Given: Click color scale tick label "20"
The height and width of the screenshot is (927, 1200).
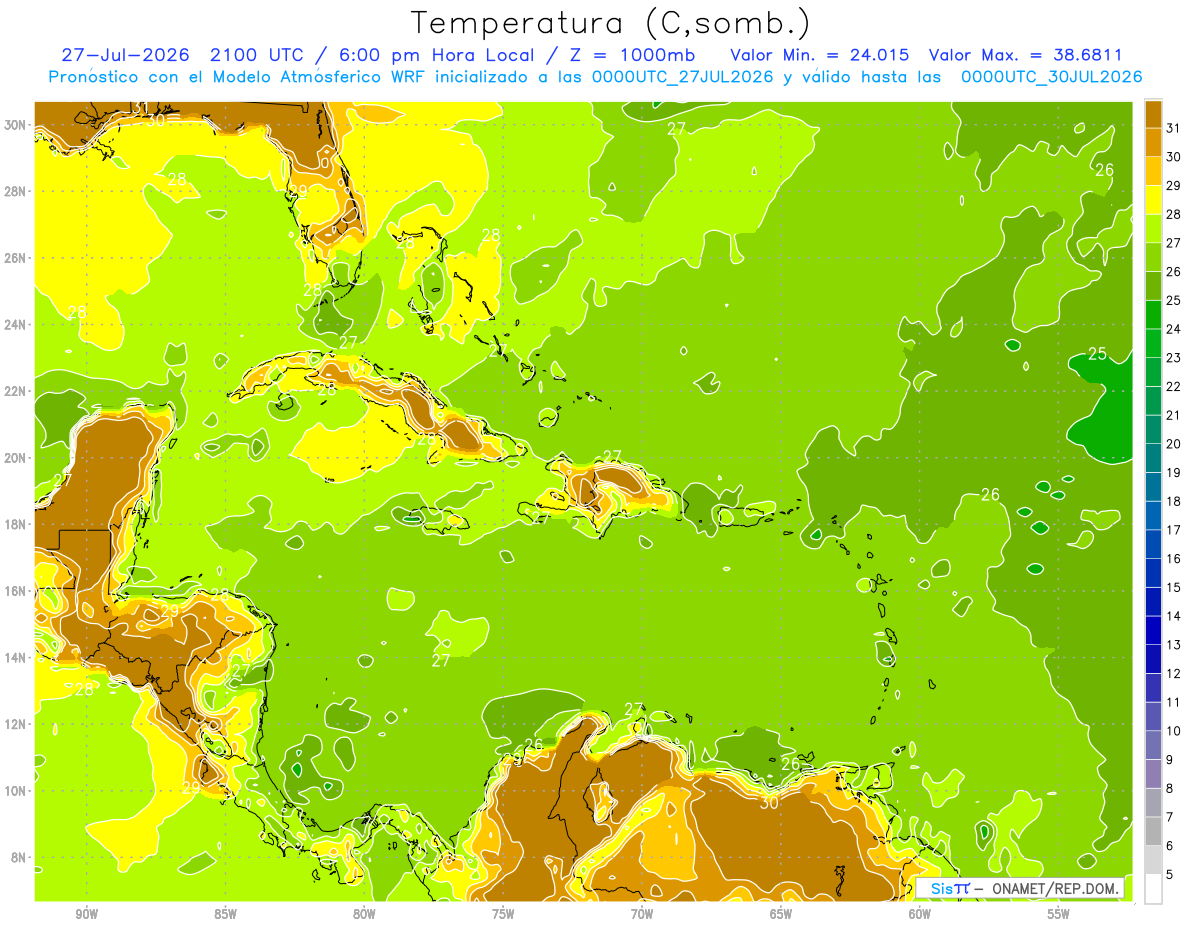Looking at the screenshot, I should (x=1174, y=444).
